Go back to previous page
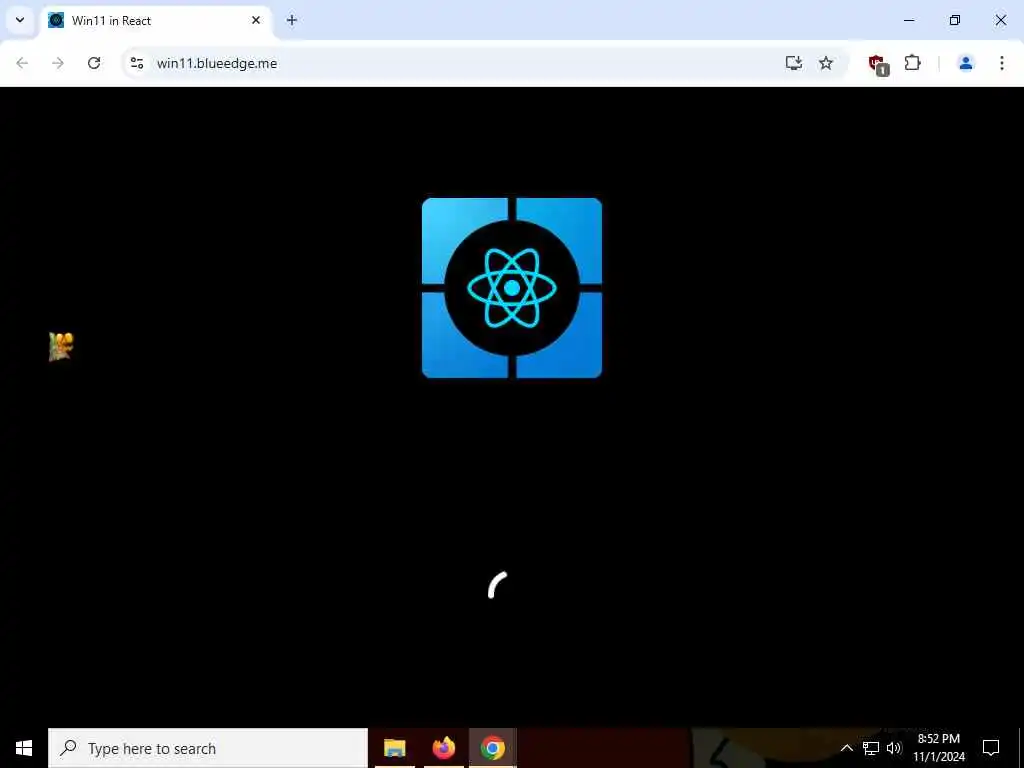The height and width of the screenshot is (768, 1024). 22,63
